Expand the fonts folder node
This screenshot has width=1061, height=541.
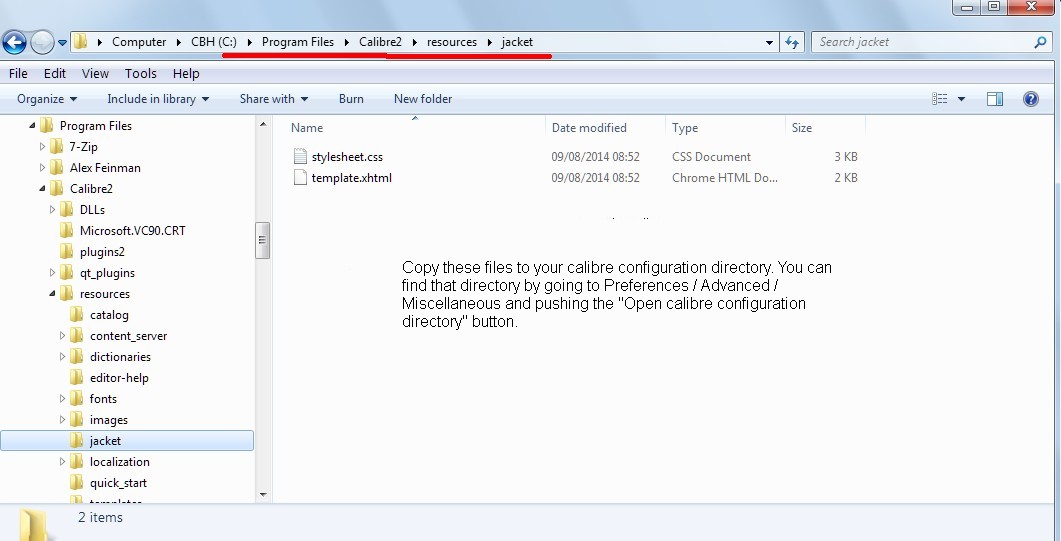[62, 398]
